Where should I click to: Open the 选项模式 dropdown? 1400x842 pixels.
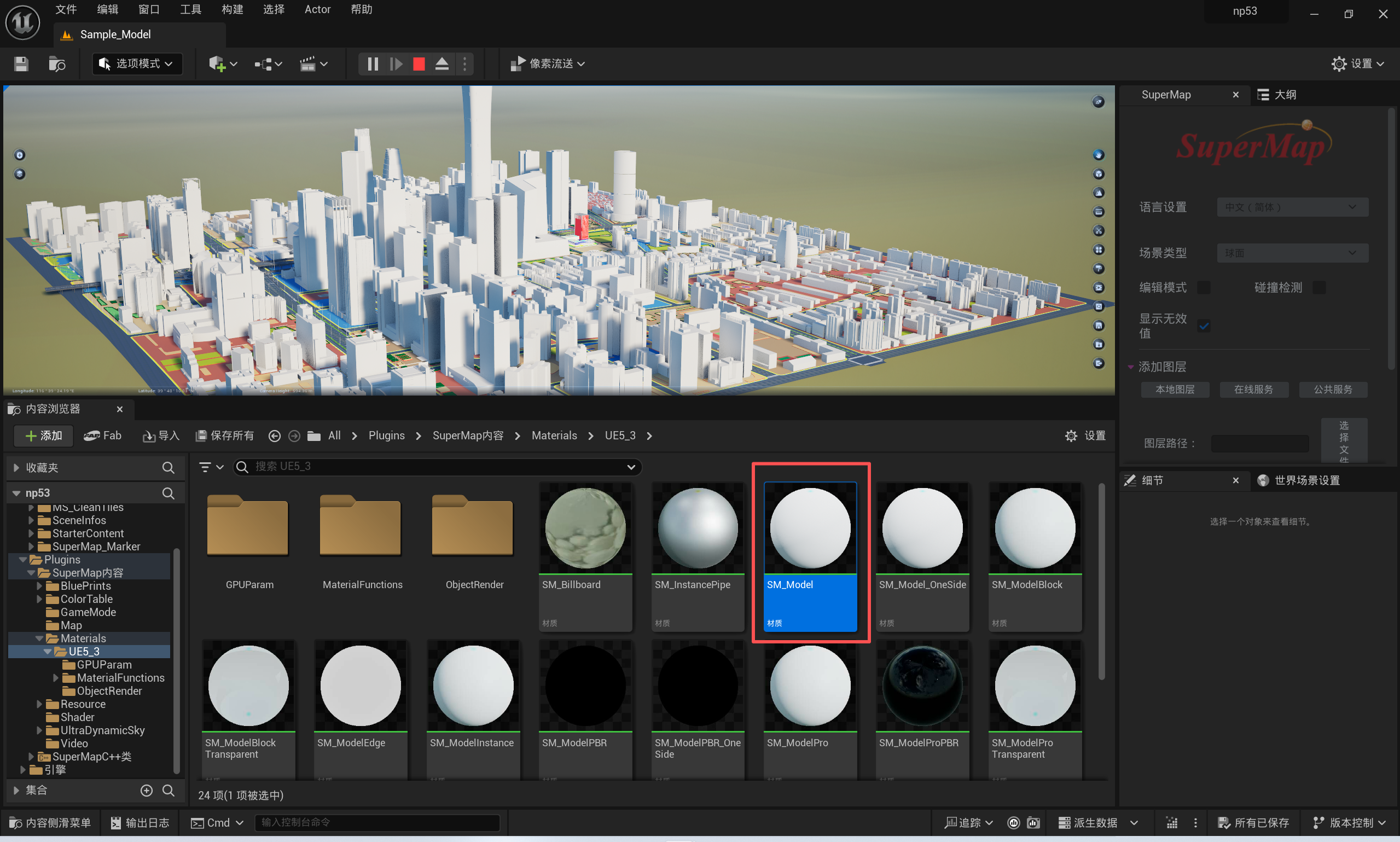[137, 63]
